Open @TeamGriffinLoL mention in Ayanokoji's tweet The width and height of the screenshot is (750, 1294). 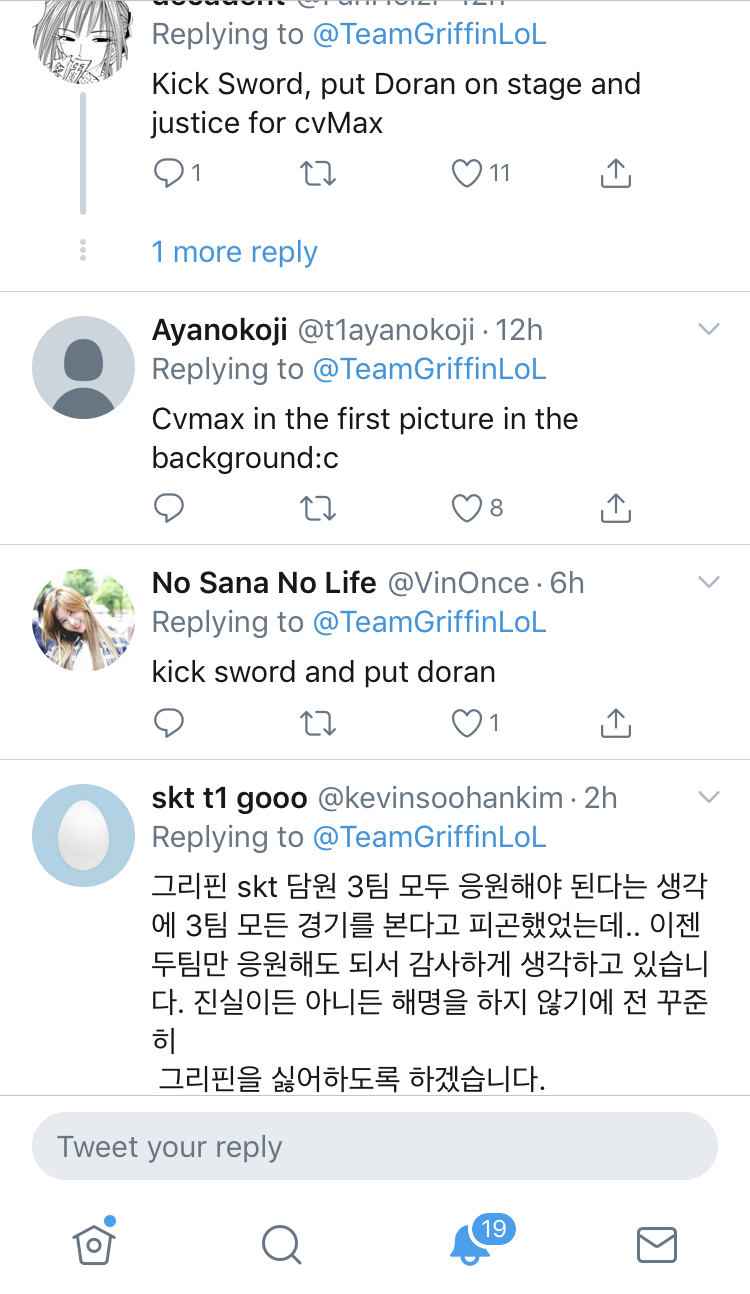coord(429,369)
